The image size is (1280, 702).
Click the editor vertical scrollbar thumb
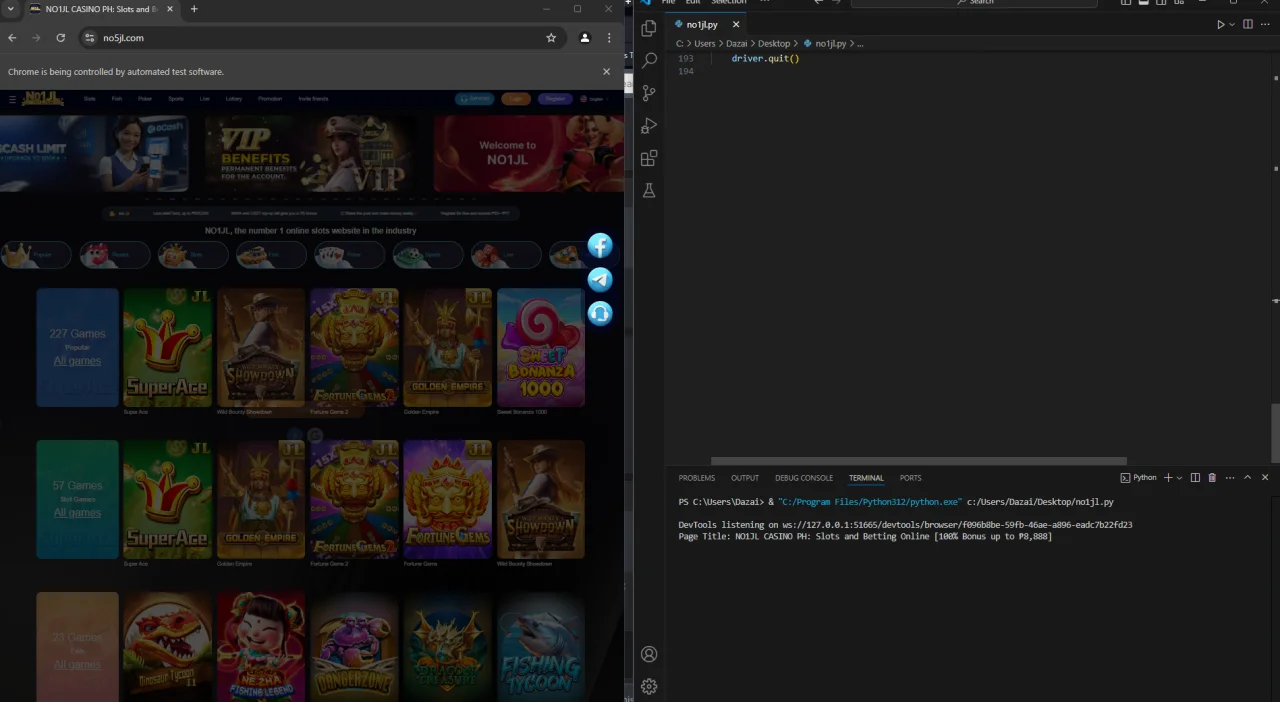[x=1275, y=433]
